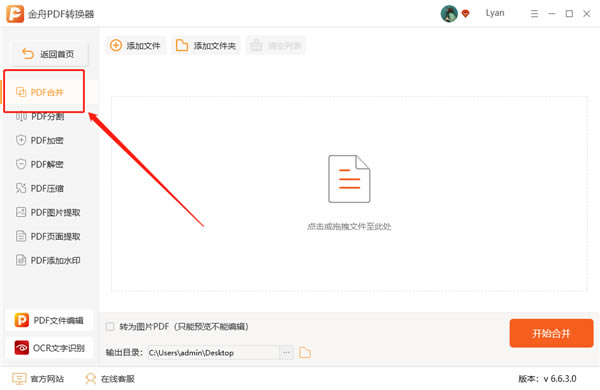The height and width of the screenshot is (390, 600).
Task: Click the 点击或拖拽文件至此处 hint text
Action: 349,227
